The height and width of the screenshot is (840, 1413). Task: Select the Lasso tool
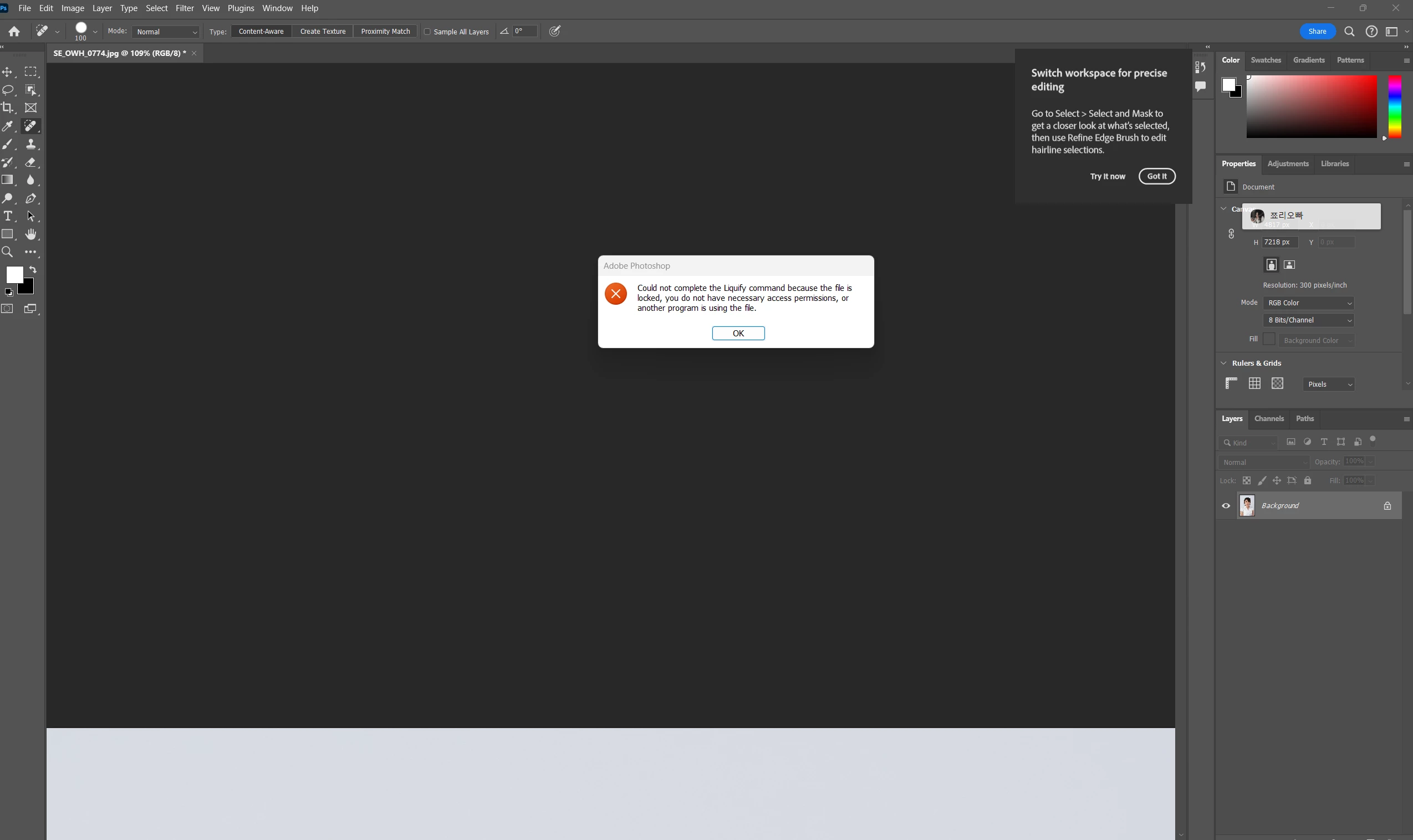[7, 89]
